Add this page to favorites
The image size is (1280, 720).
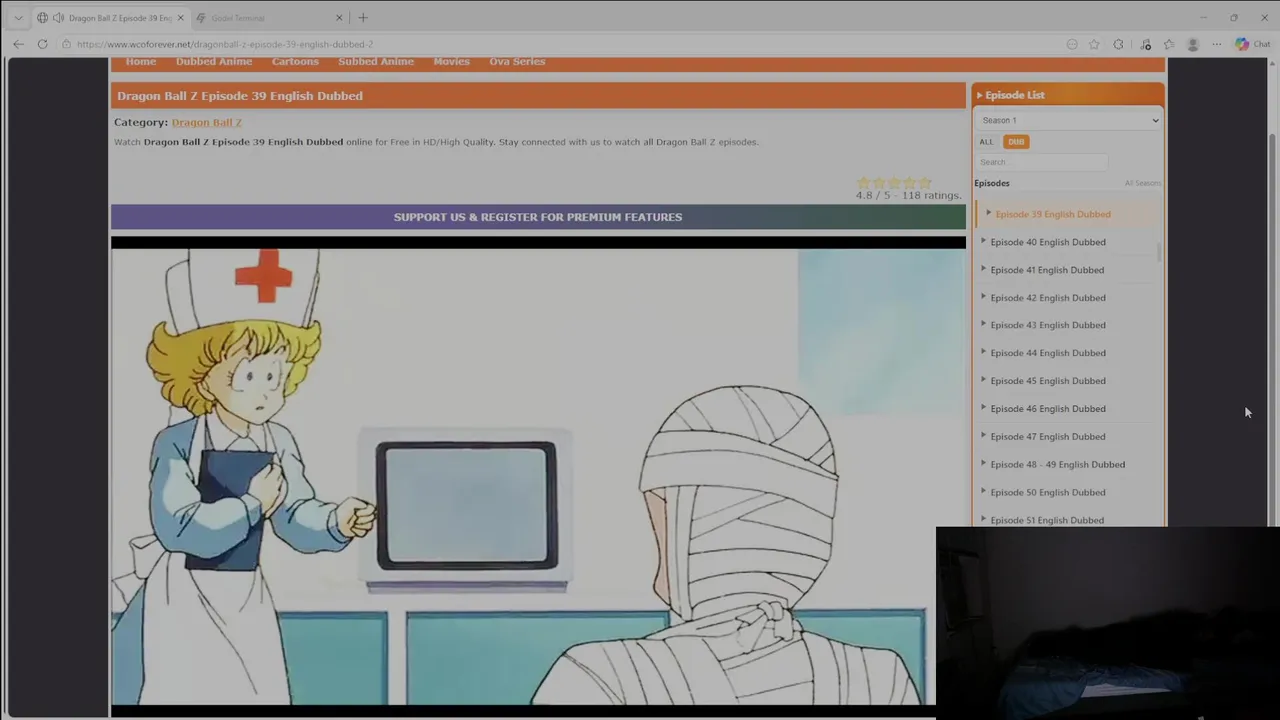[1094, 44]
